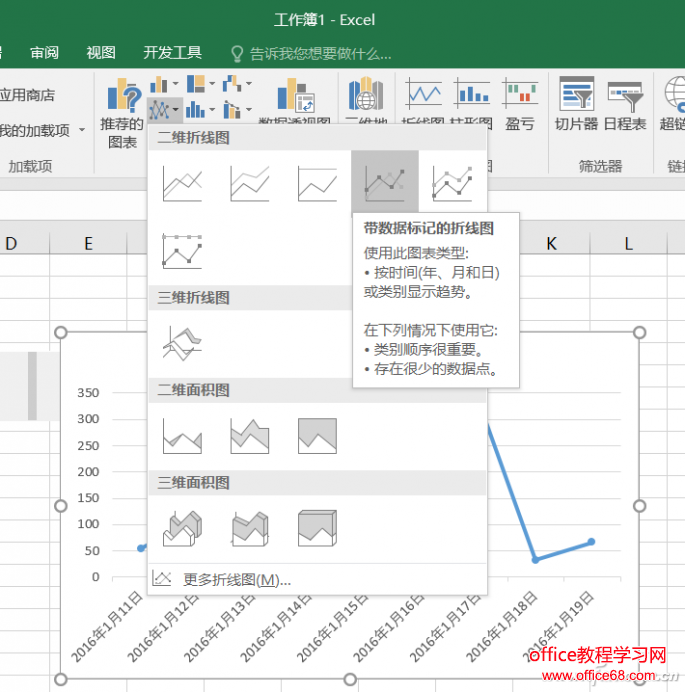Insert a Timeline (日程表)
The height and width of the screenshot is (692, 685).
(625, 104)
